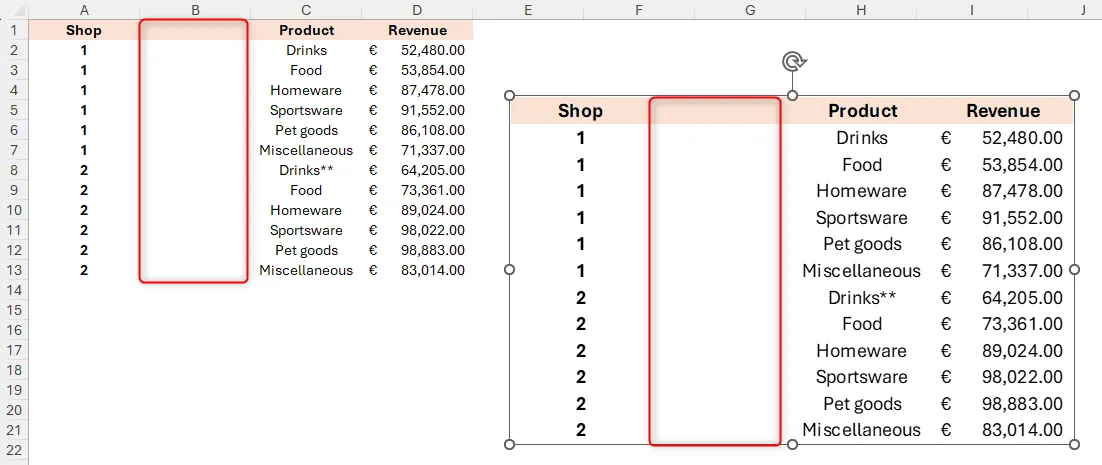
Task: Click the picture's top-right corner sizing handle
Action: 1074,96
